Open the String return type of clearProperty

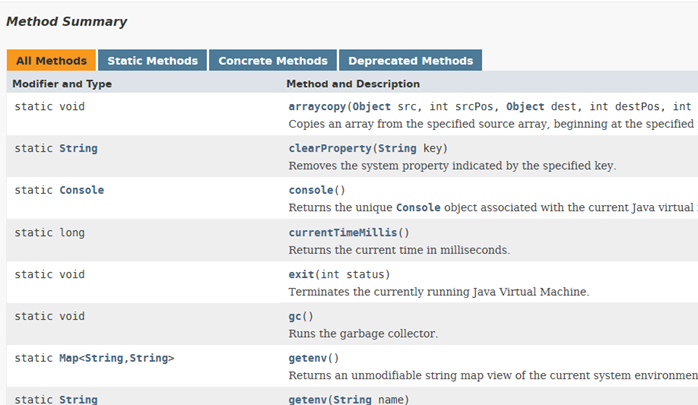78,148
